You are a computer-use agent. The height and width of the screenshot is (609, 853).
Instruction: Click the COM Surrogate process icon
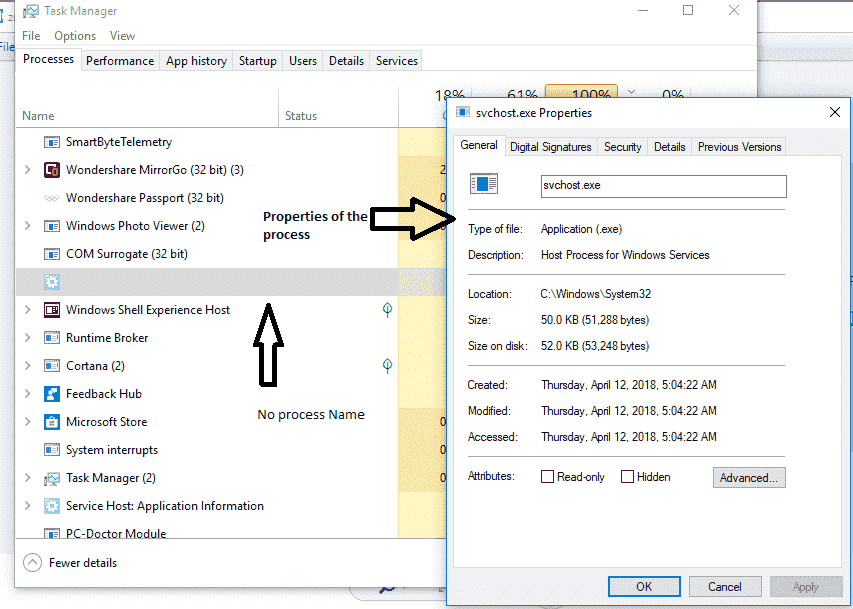[52, 254]
